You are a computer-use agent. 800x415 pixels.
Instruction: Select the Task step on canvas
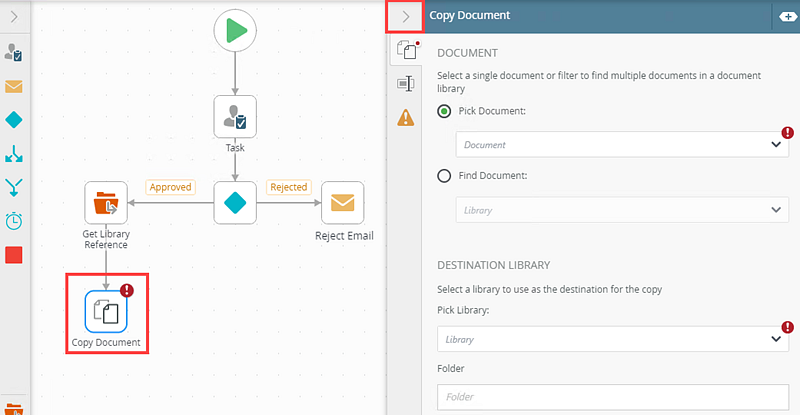click(x=235, y=117)
